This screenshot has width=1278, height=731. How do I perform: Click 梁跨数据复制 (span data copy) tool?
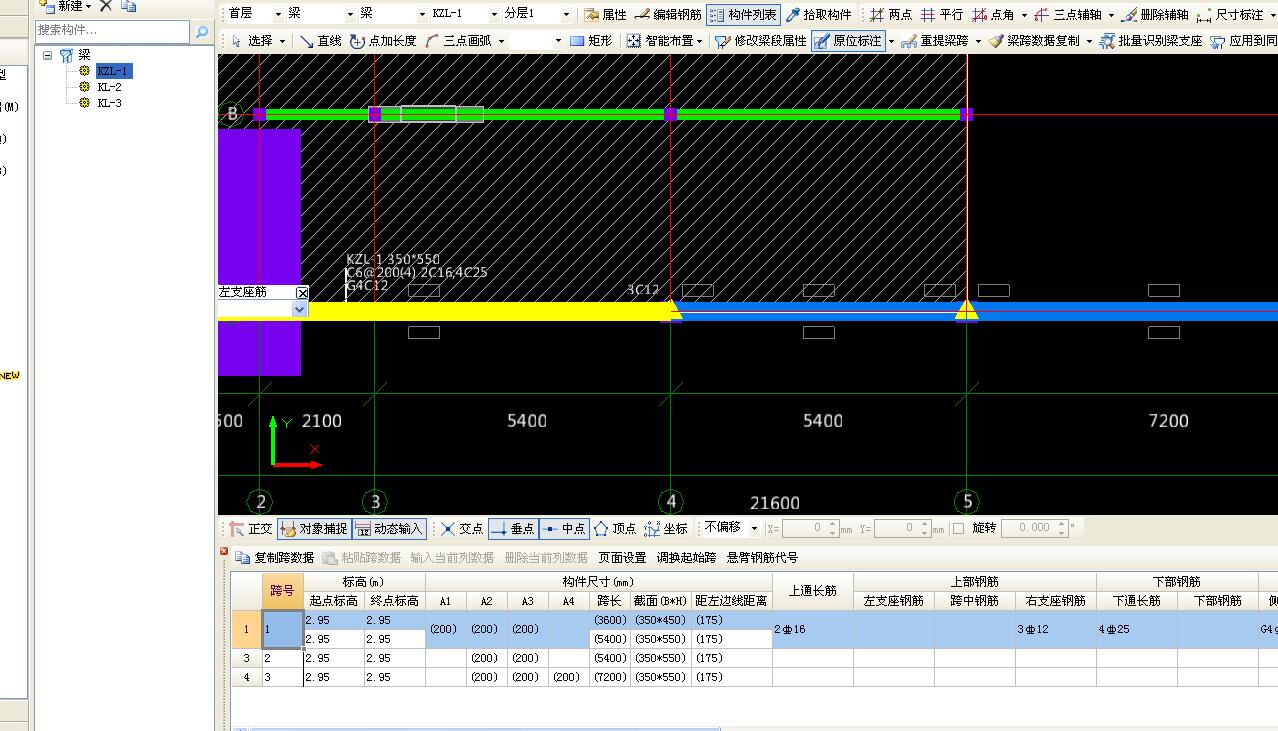(x=1034, y=41)
